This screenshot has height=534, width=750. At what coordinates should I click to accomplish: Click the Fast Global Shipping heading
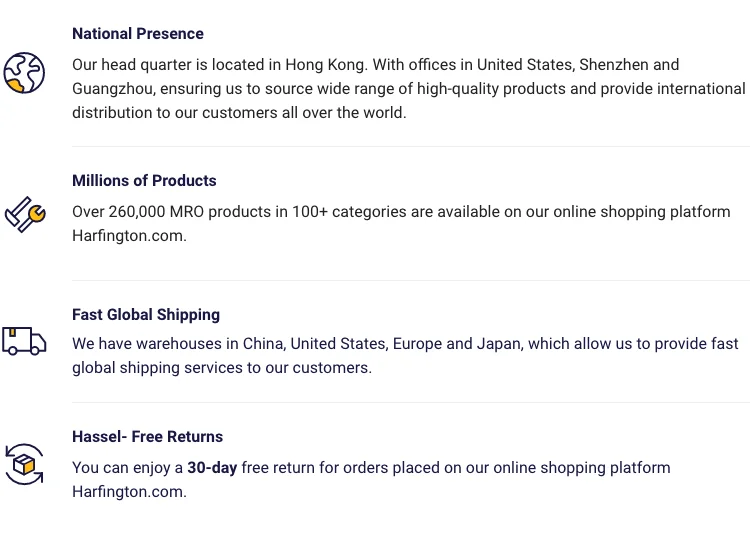[x=146, y=315]
